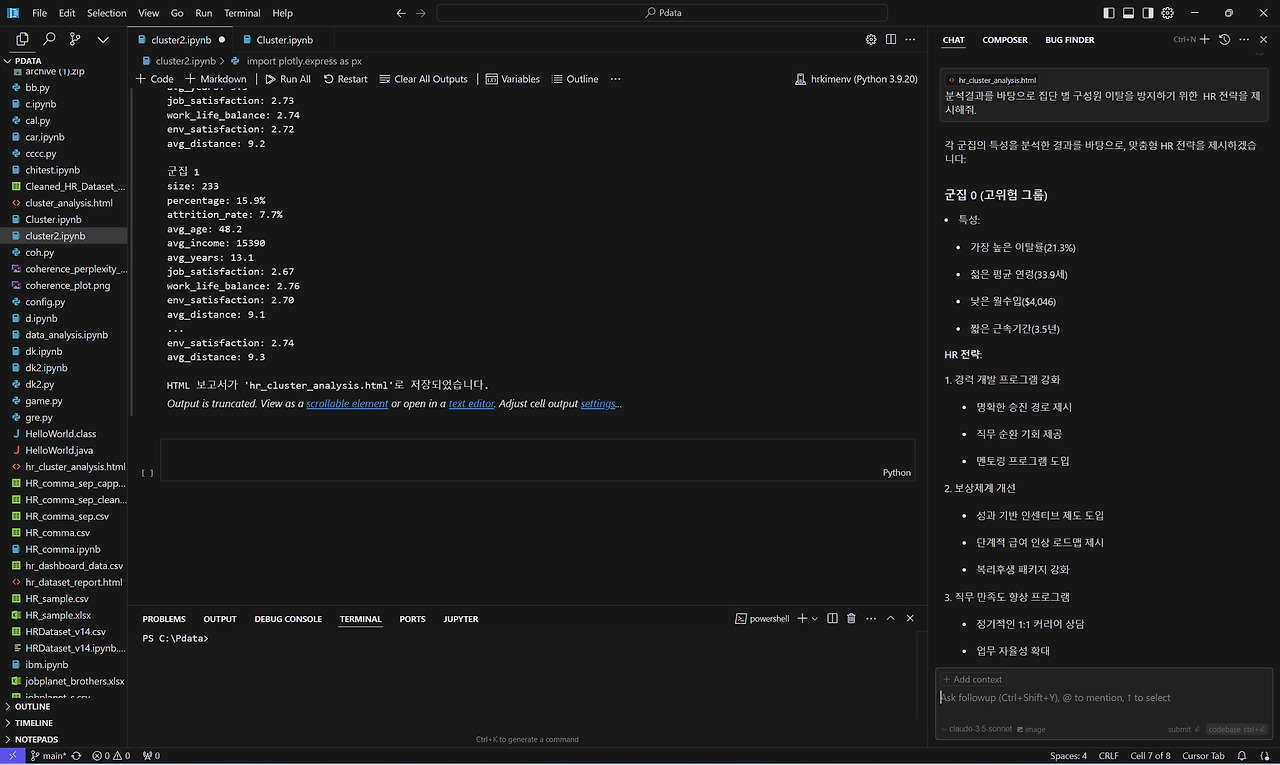Show chat history clock icon
Screen dimensions: 1280x765
1224,40
